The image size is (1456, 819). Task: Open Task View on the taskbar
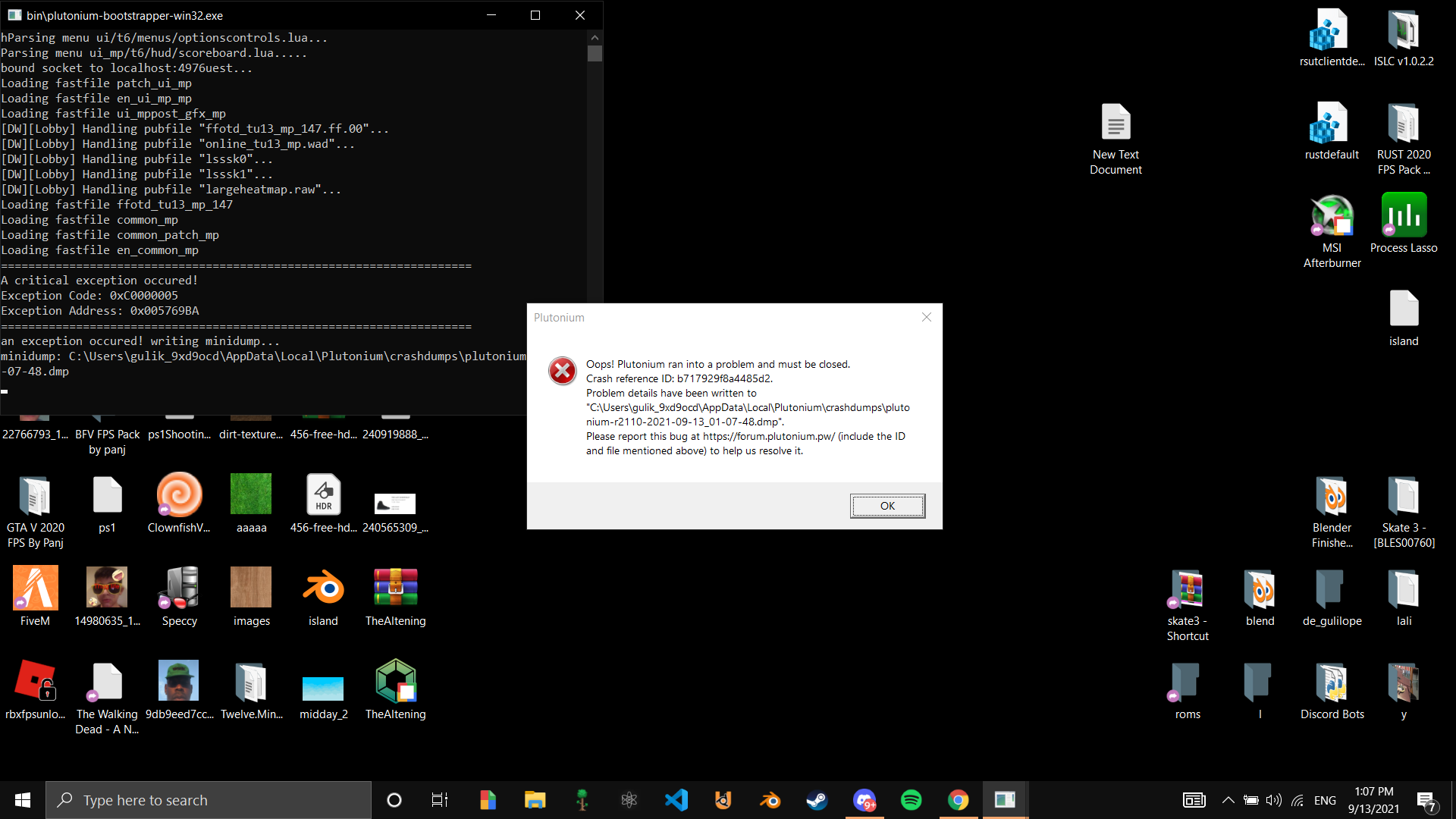(439, 800)
